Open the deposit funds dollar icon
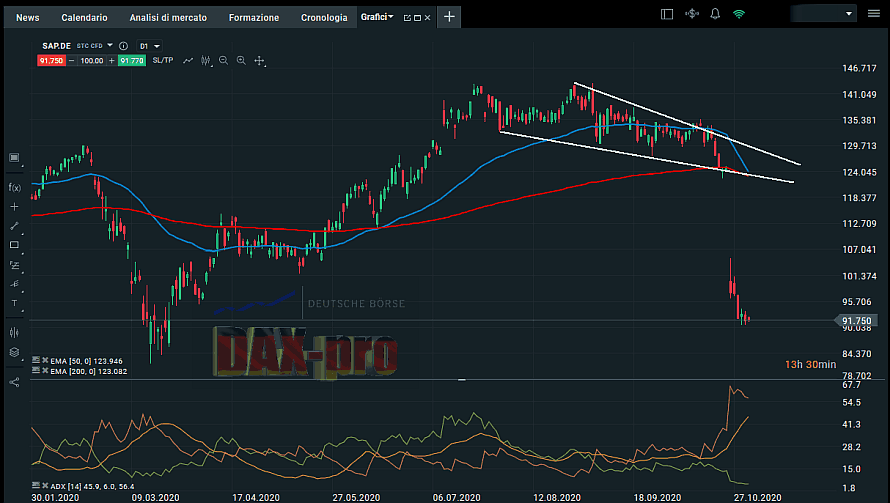Screen dimensions: 890x503 tap(691, 14)
